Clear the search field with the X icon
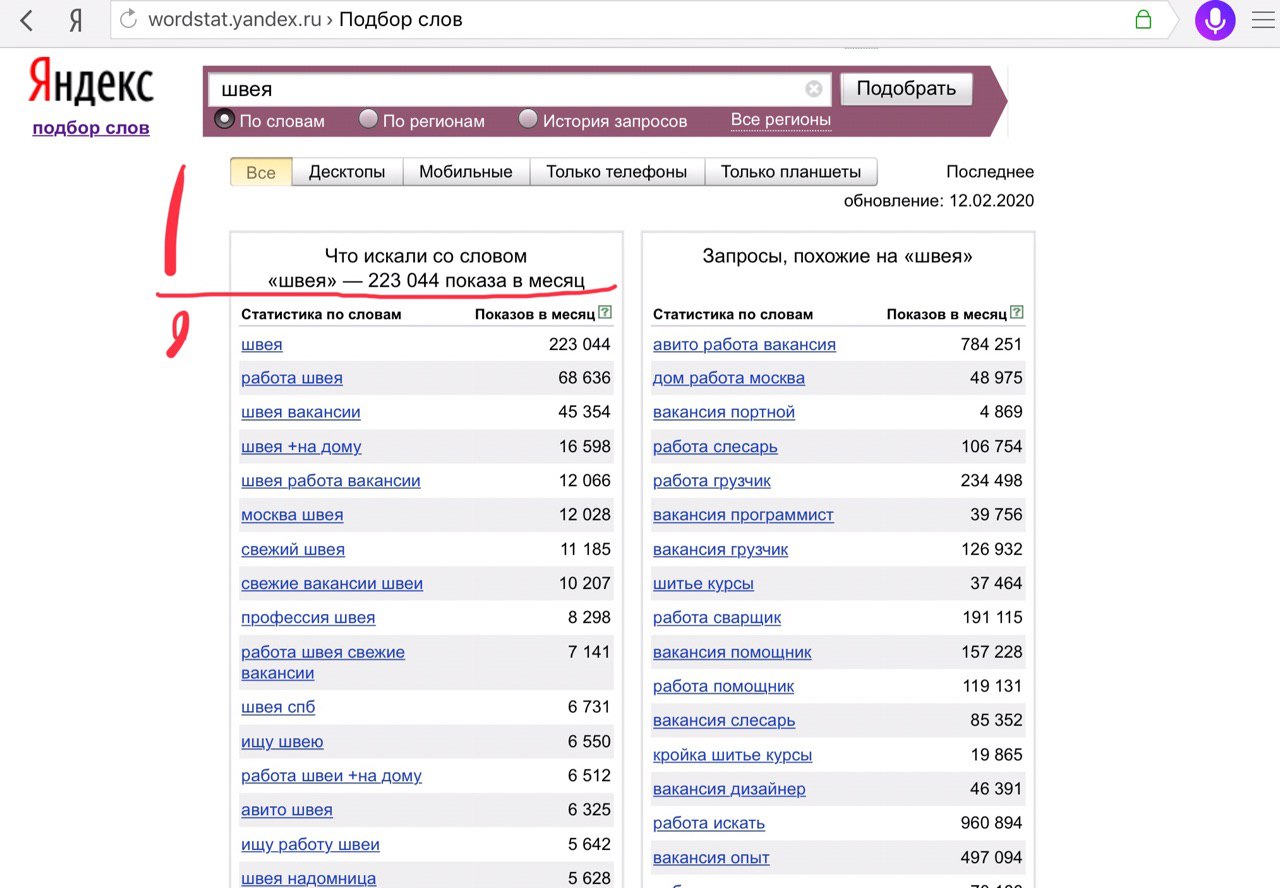The width and height of the screenshot is (1280, 888). click(814, 89)
